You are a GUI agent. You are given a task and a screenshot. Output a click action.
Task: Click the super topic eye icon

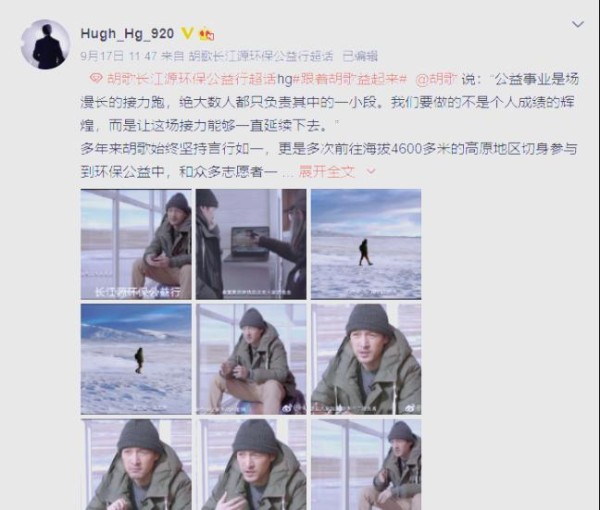(96, 79)
